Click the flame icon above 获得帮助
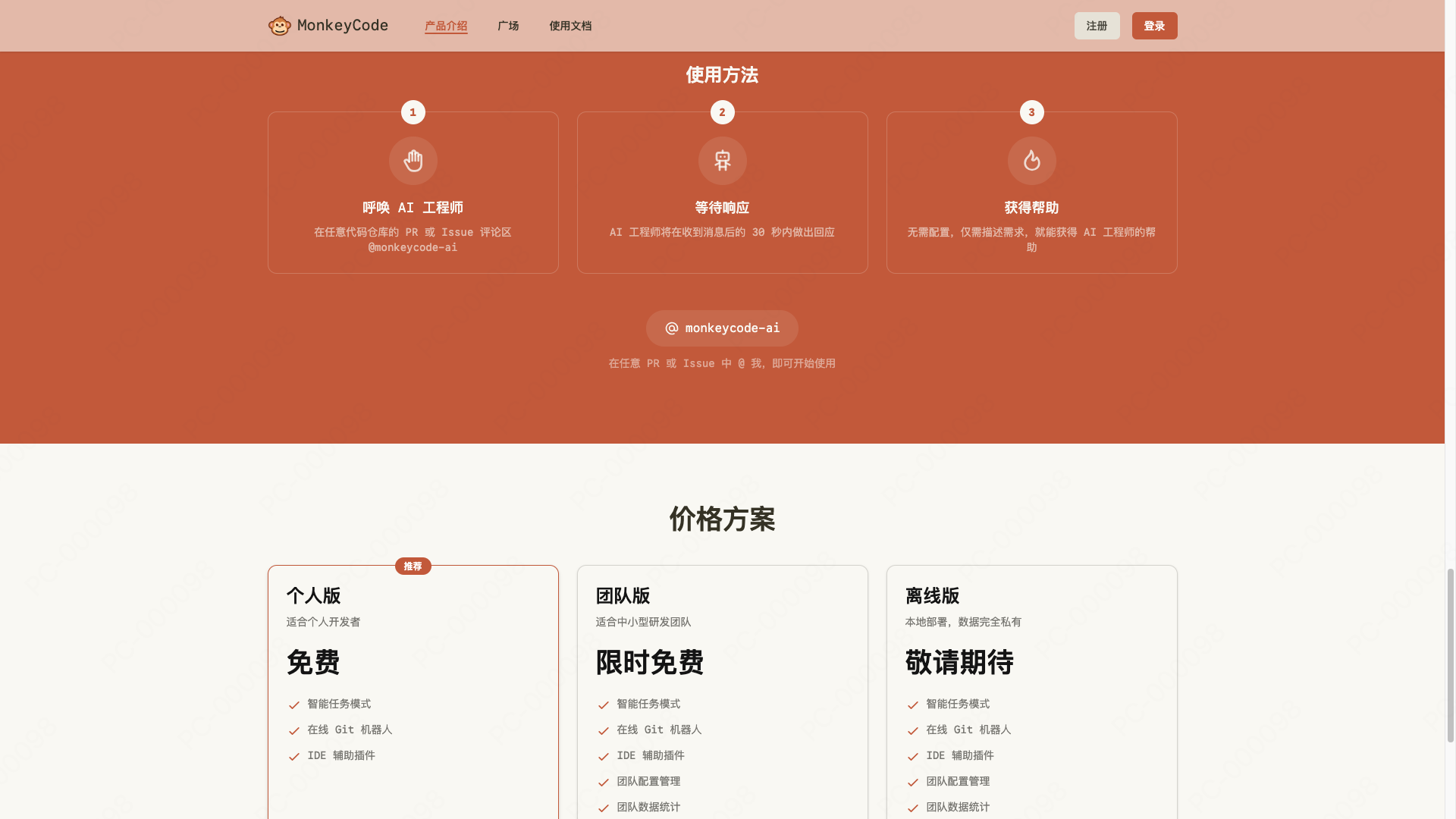The height and width of the screenshot is (819, 1456). (1031, 161)
